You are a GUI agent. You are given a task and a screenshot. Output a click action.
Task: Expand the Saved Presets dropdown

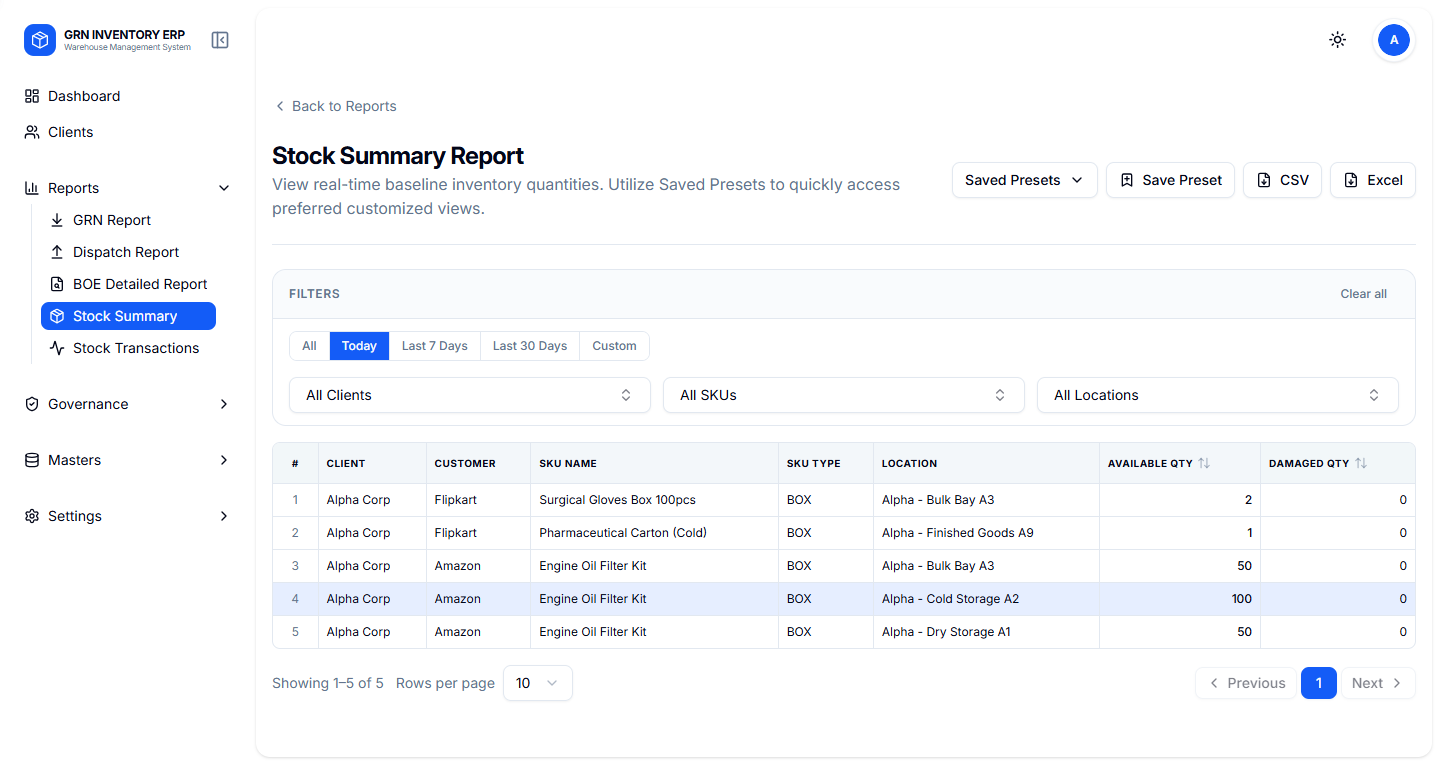[x=1024, y=180]
